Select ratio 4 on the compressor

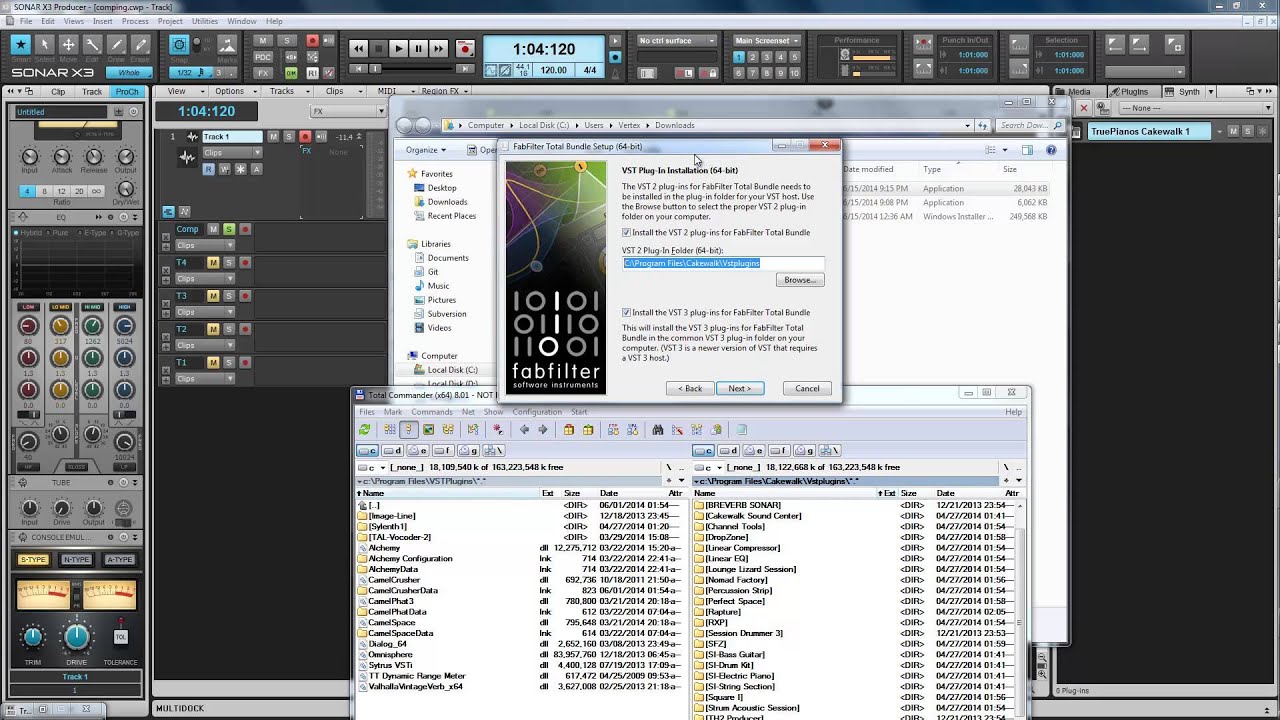[28, 191]
